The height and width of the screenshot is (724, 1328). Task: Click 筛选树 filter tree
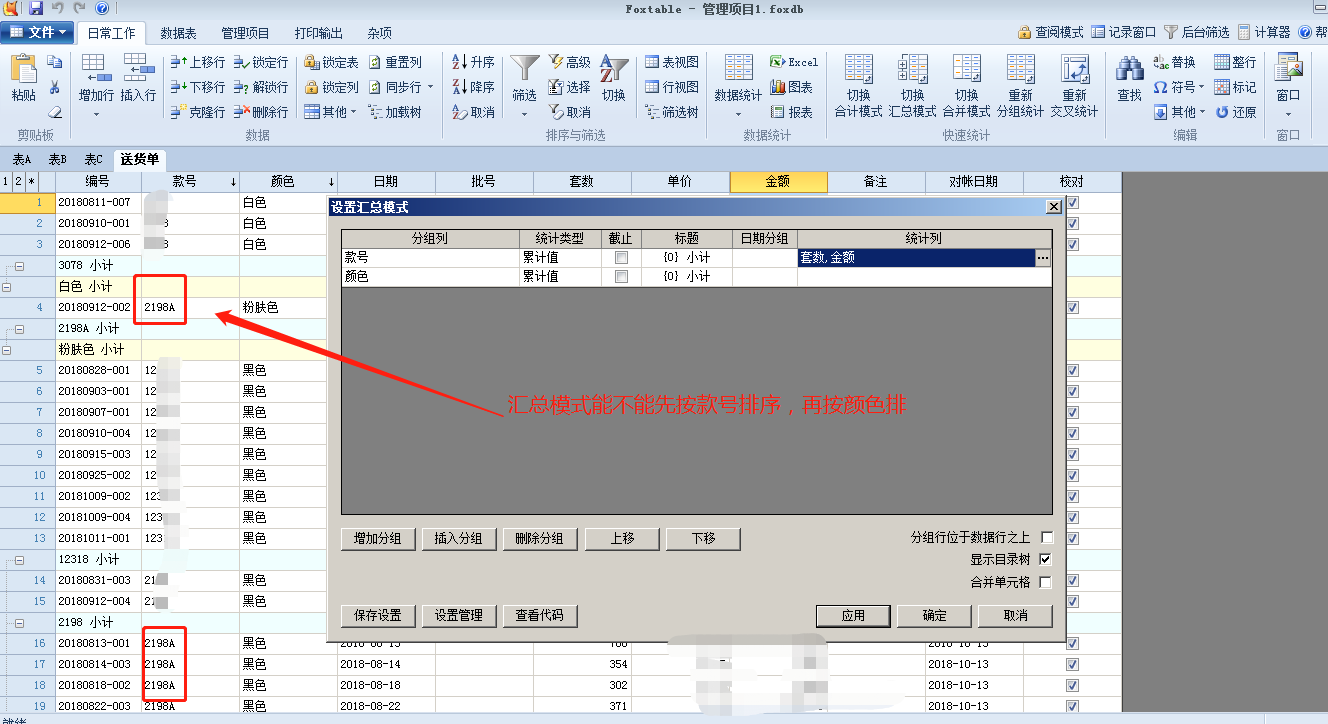pyautogui.click(x=672, y=112)
